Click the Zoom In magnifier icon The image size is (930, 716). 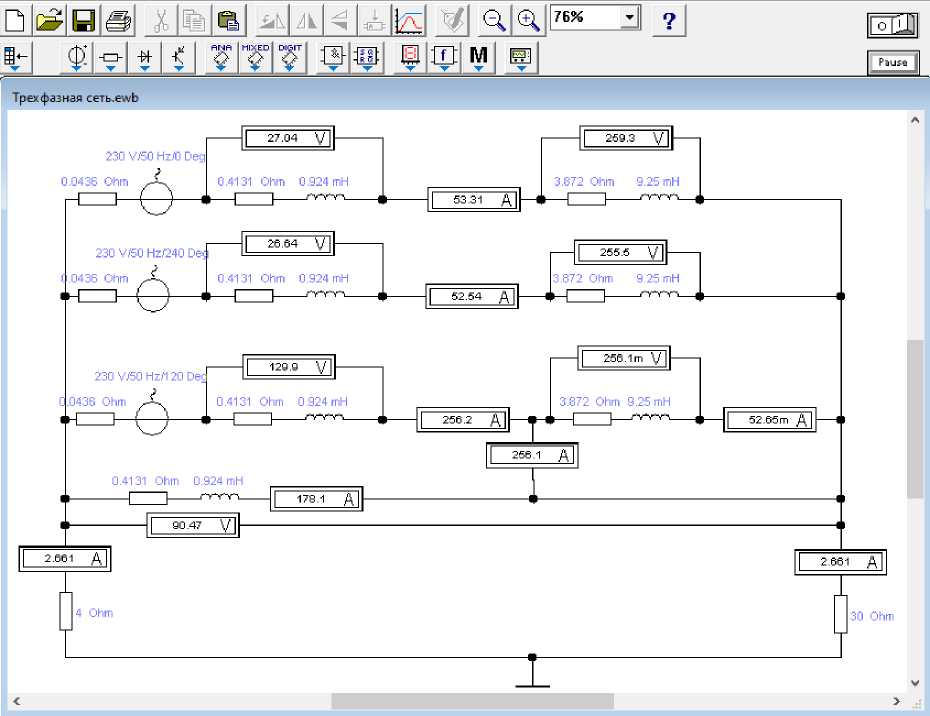pyautogui.click(x=528, y=19)
